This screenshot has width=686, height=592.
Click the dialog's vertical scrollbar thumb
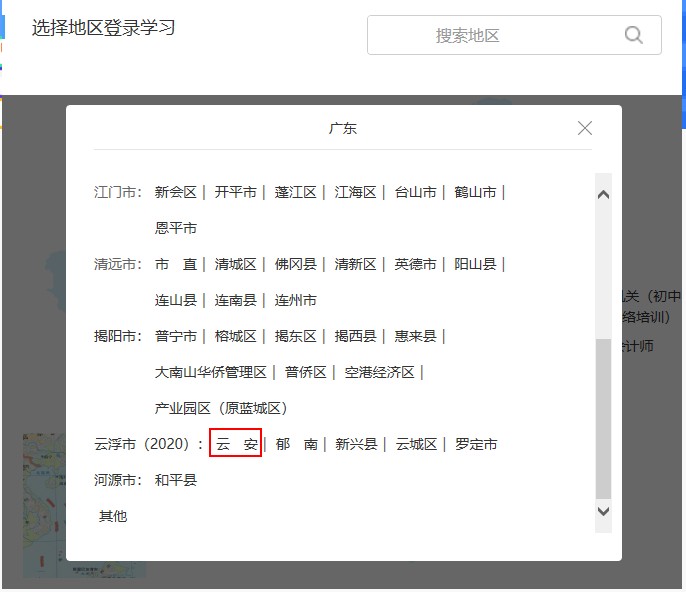tap(603, 418)
